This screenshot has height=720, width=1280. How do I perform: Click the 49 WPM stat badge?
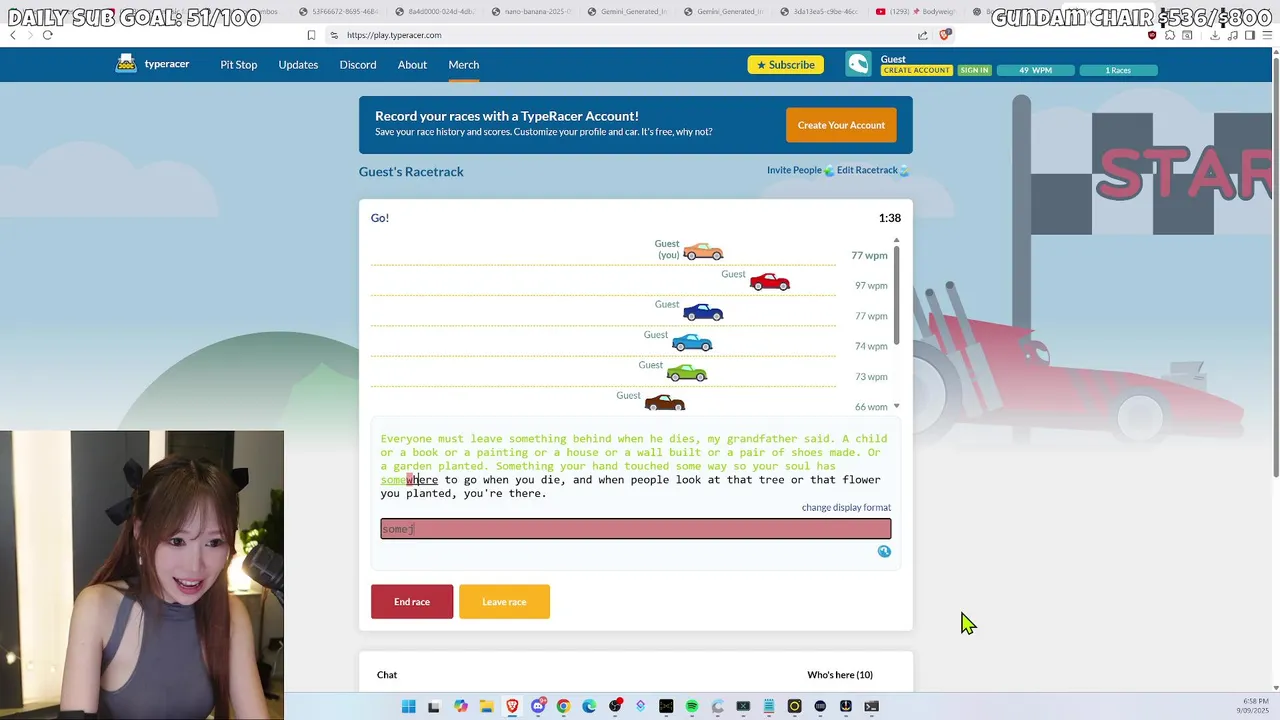tap(1036, 70)
